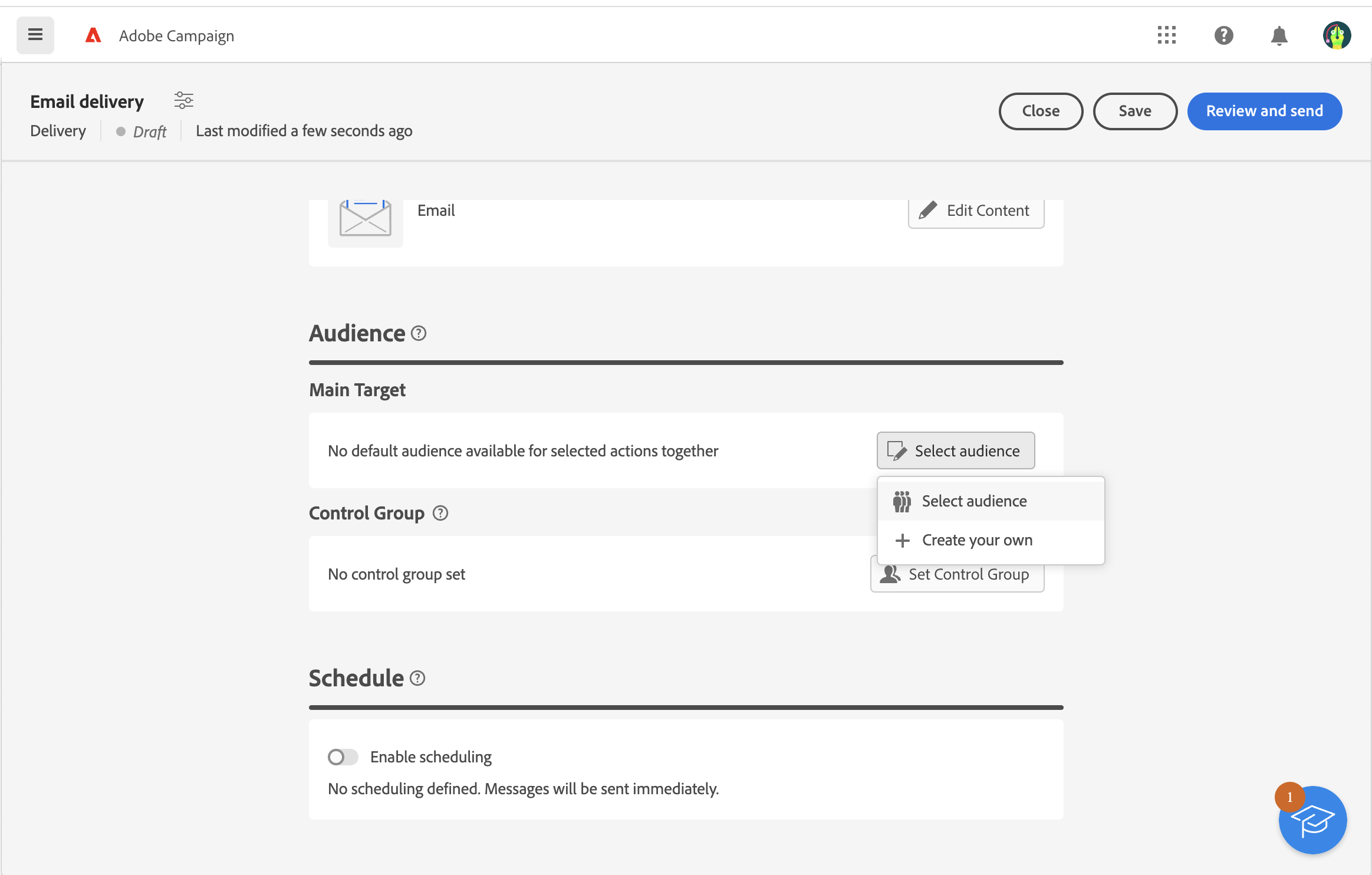Expand the Select audience dropdown button
The height and width of the screenshot is (875, 1372).
(955, 451)
